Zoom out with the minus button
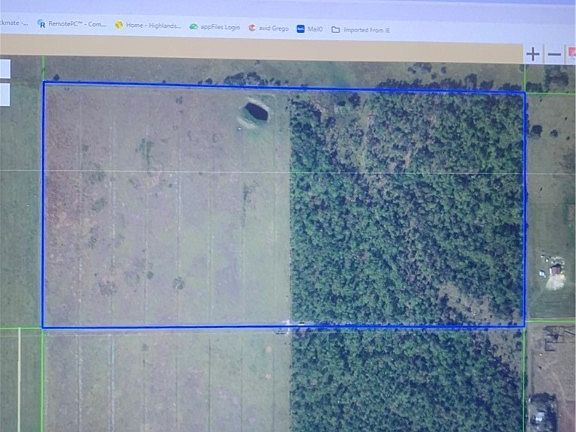The width and height of the screenshot is (576, 432). (554, 55)
